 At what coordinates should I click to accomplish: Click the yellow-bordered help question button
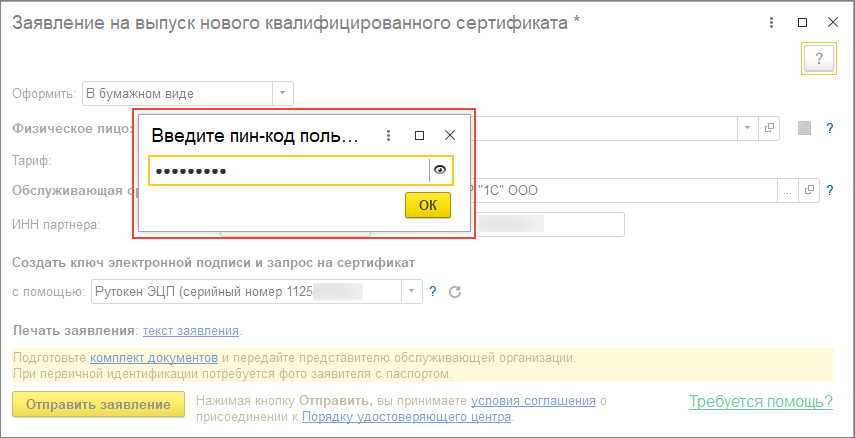coord(819,57)
